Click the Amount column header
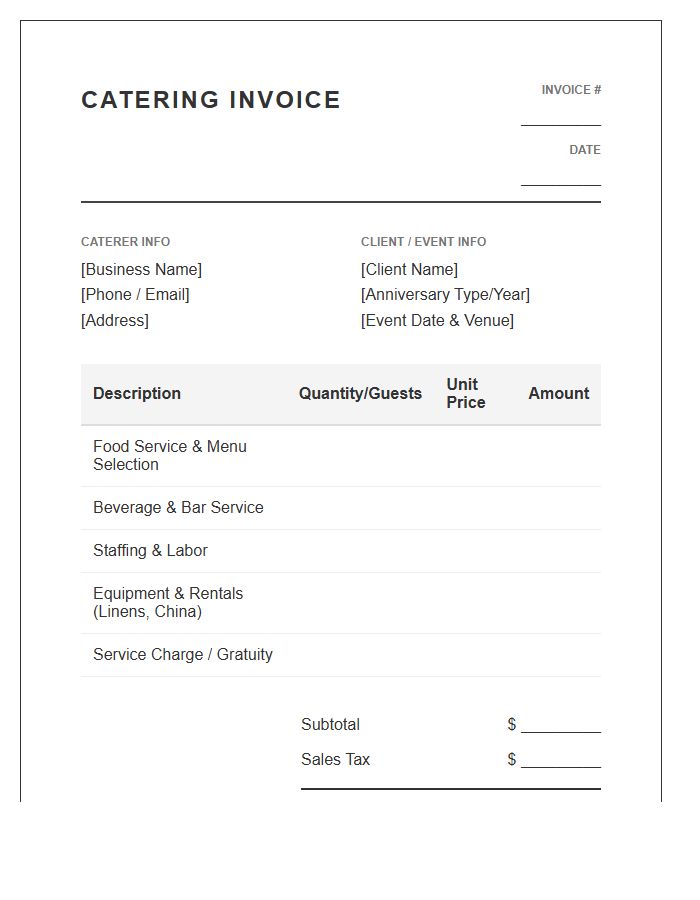Screen dimensions: 700x900 [558, 393]
